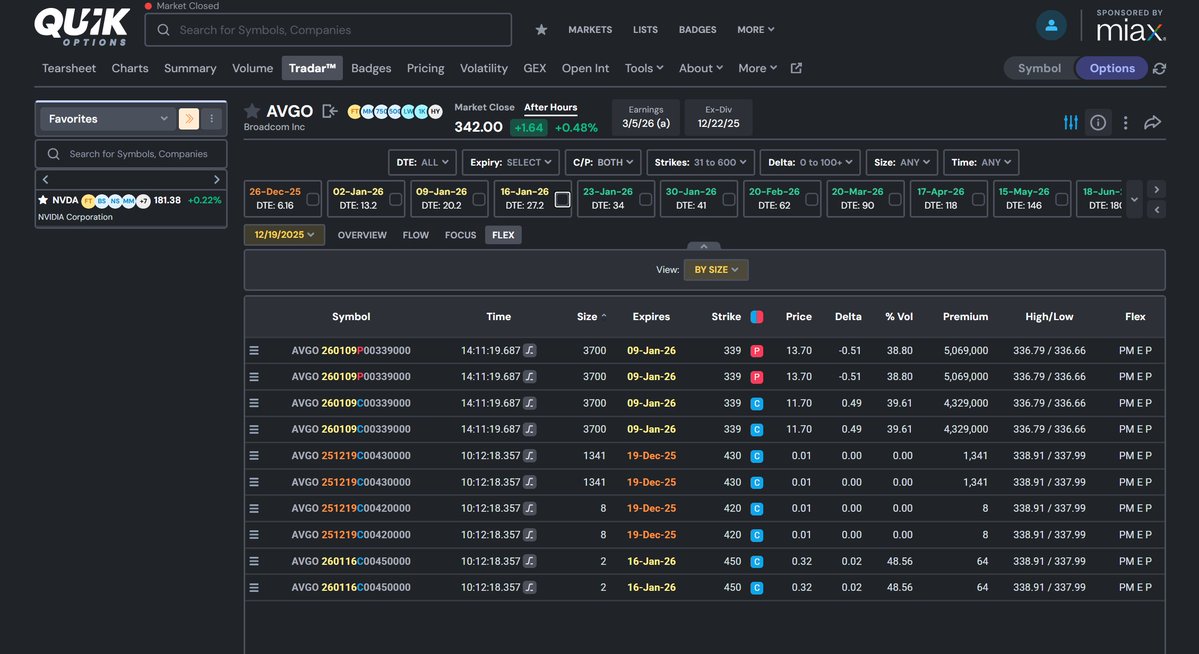Click the C call badge on first 450 strike row

click(x=756, y=561)
